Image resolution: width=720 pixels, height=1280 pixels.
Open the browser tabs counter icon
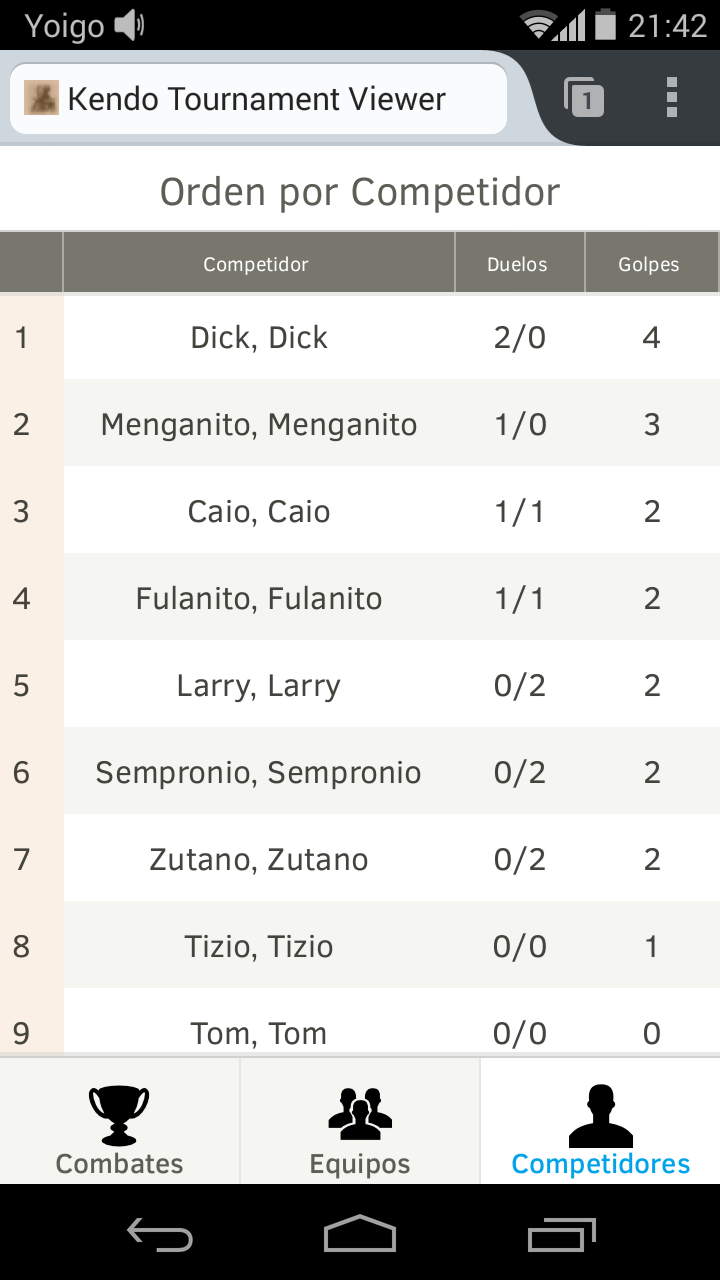click(x=584, y=98)
